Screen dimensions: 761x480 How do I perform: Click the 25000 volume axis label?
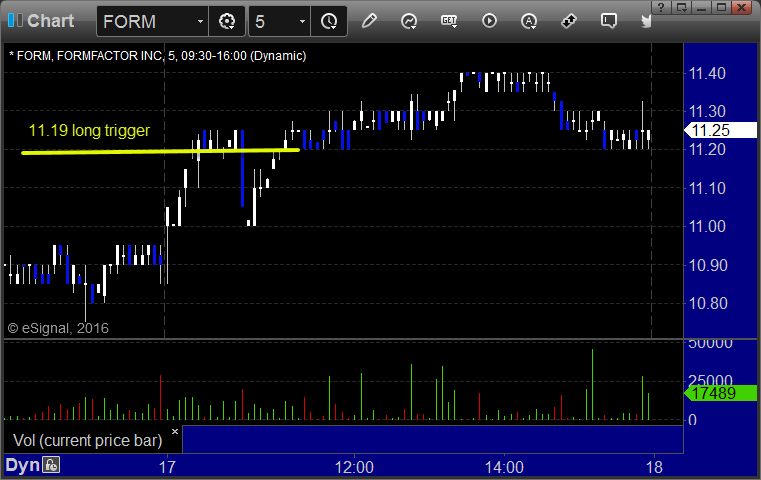pyautogui.click(x=710, y=381)
